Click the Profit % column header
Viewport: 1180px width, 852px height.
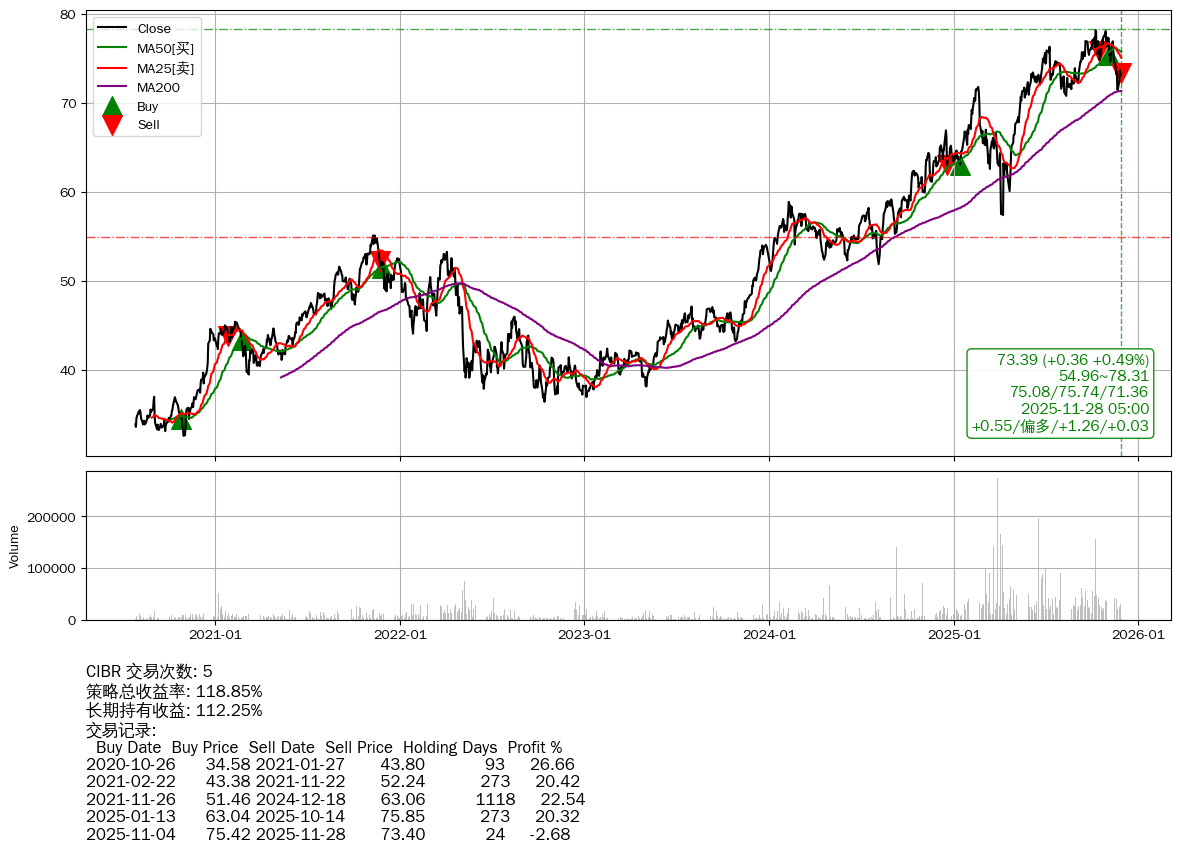point(534,747)
